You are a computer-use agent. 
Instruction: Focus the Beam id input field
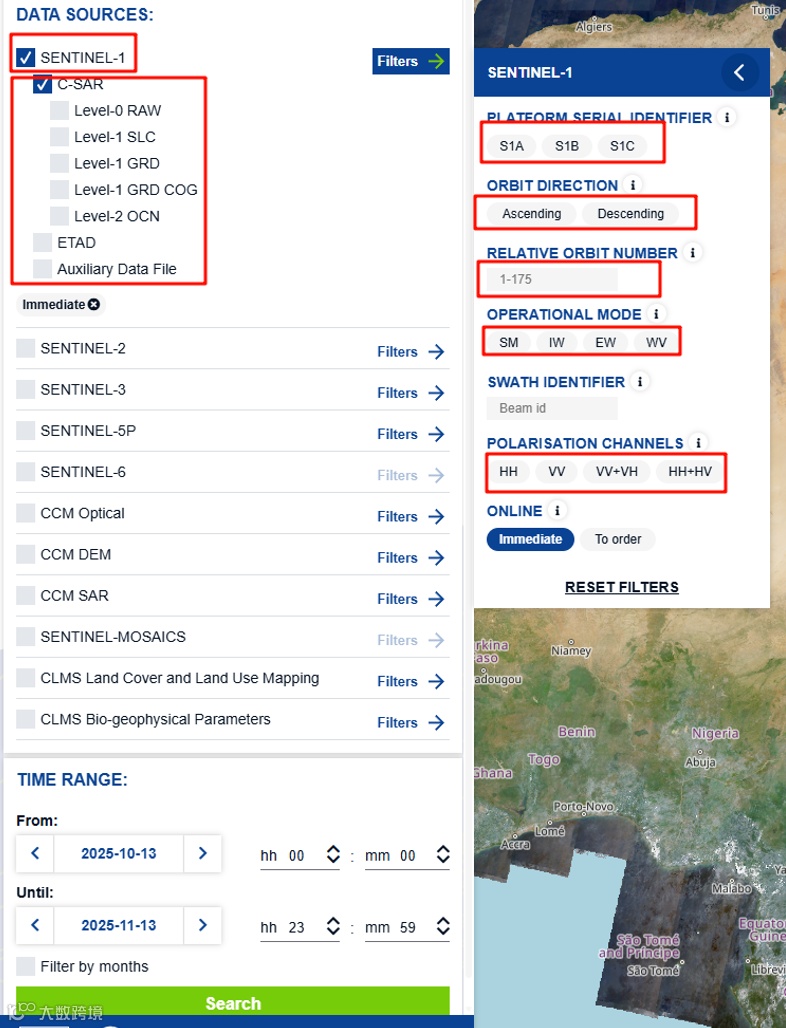point(552,408)
